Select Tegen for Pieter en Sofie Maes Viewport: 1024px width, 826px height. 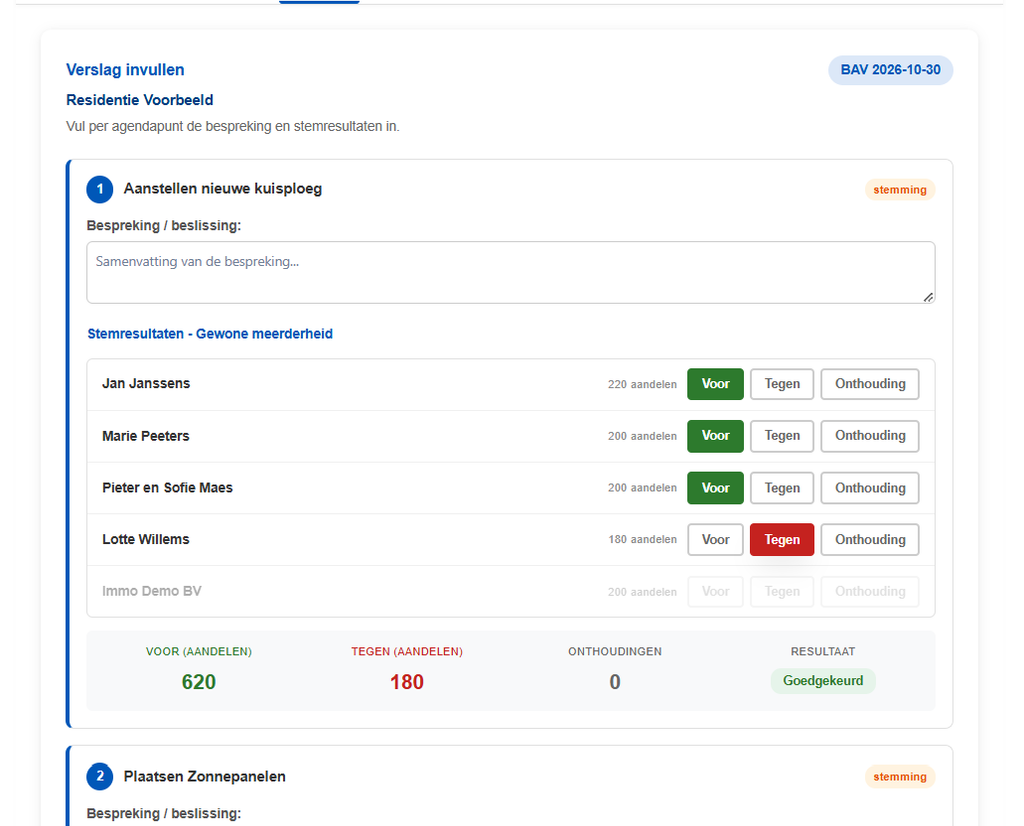pos(782,488)
